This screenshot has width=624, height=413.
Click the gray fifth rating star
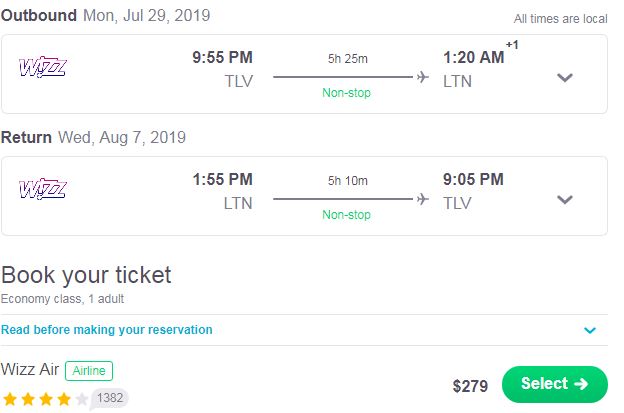pyautogui.click(x=82, y=399)
